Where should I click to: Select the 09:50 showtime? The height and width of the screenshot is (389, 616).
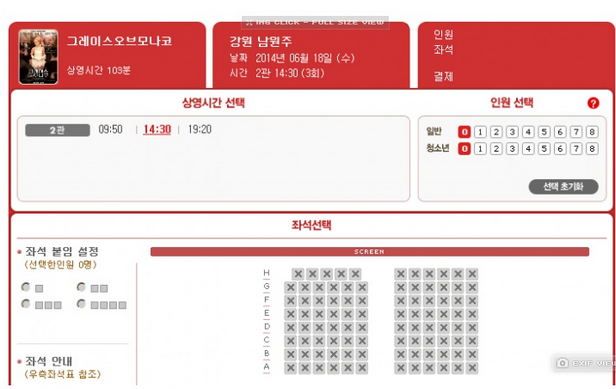point(110,129)
